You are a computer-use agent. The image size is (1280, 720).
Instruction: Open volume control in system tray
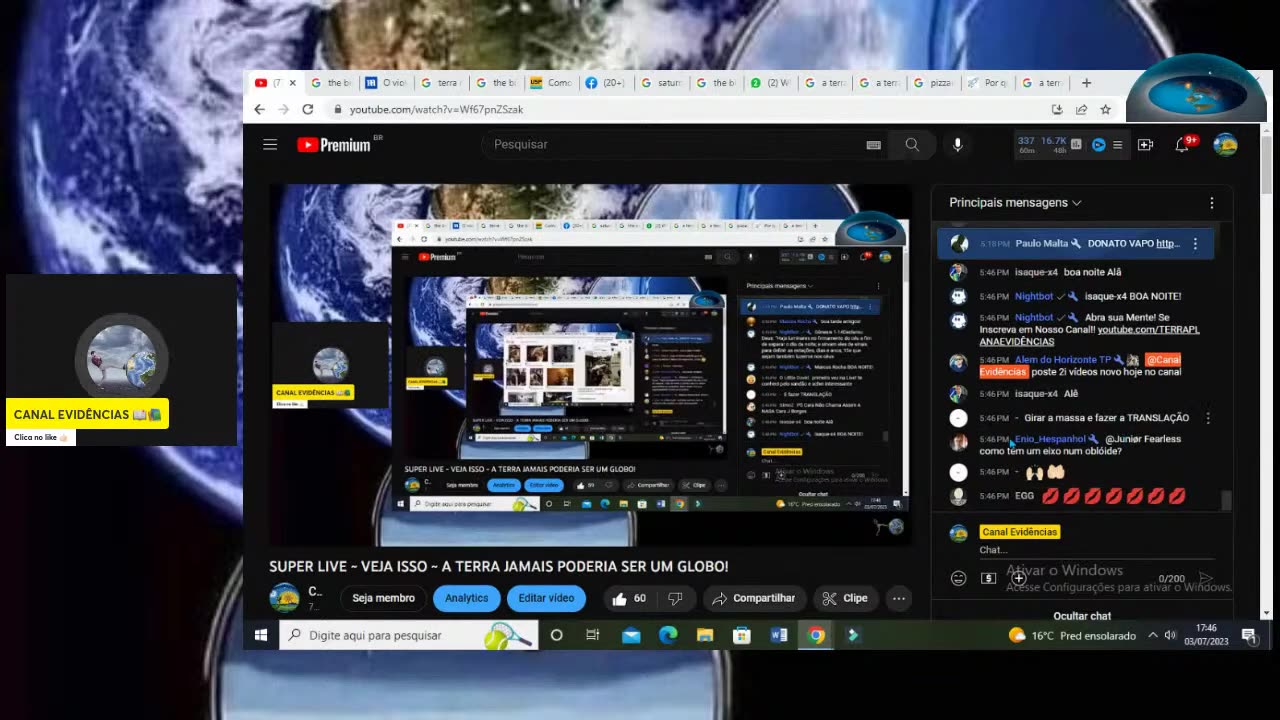tap(1169, 635)
